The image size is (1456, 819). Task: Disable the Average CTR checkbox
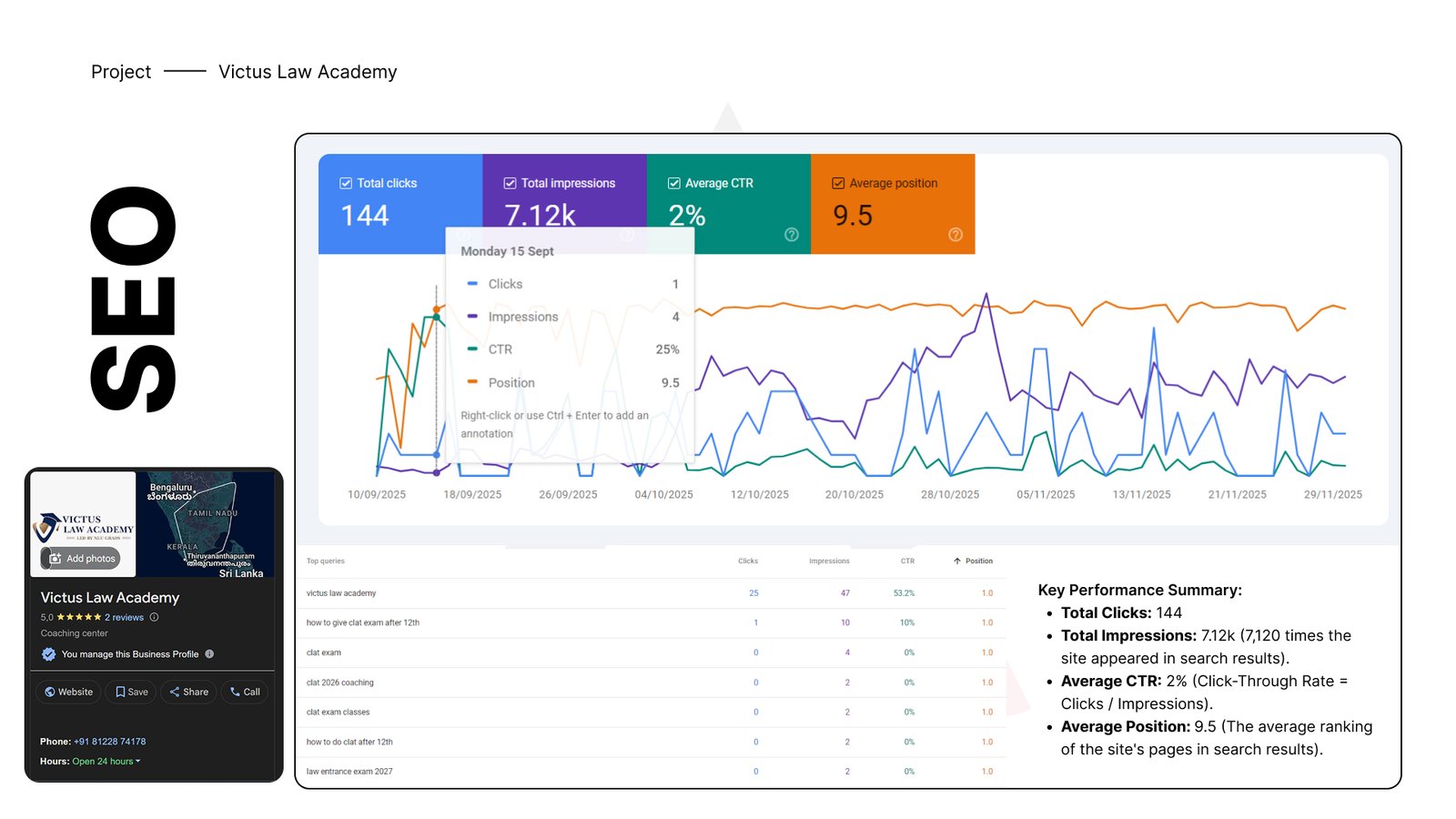point(674,183)
